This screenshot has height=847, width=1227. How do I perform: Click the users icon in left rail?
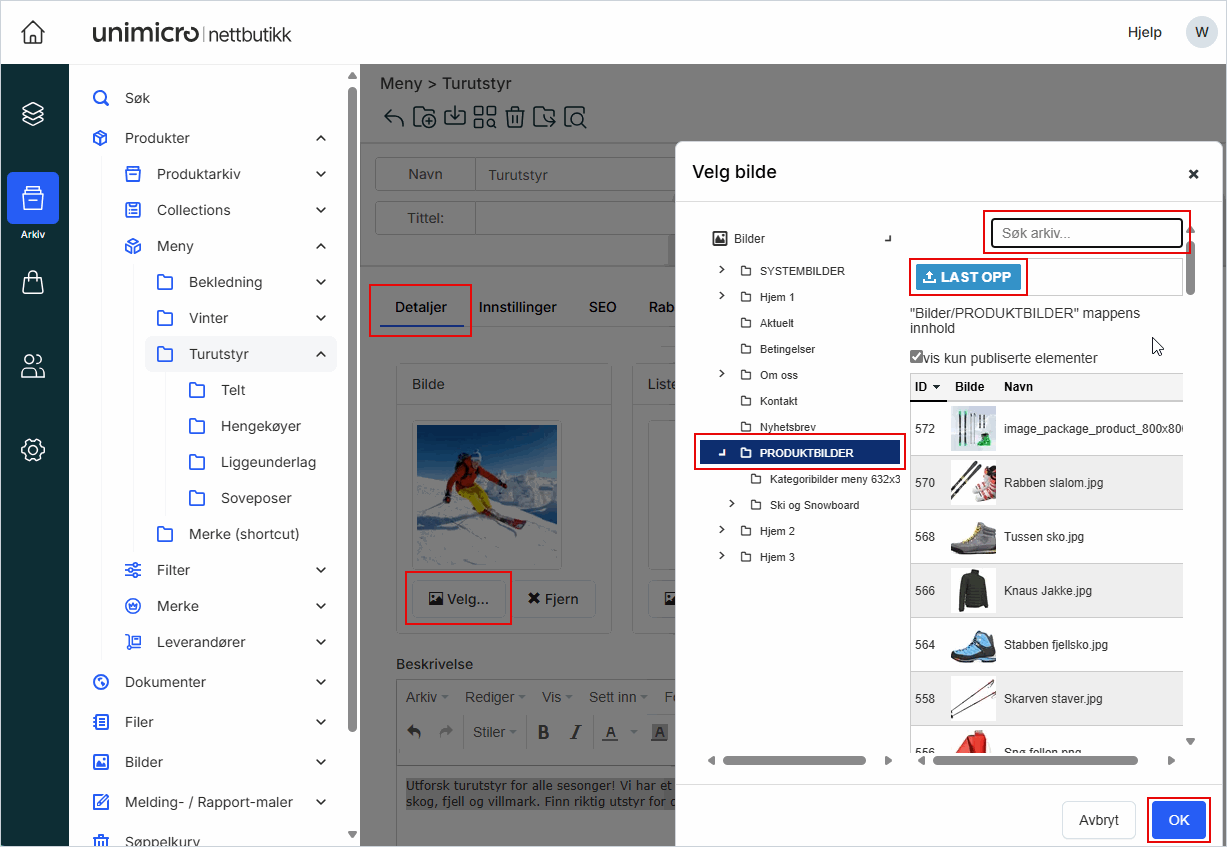(33, 367)
